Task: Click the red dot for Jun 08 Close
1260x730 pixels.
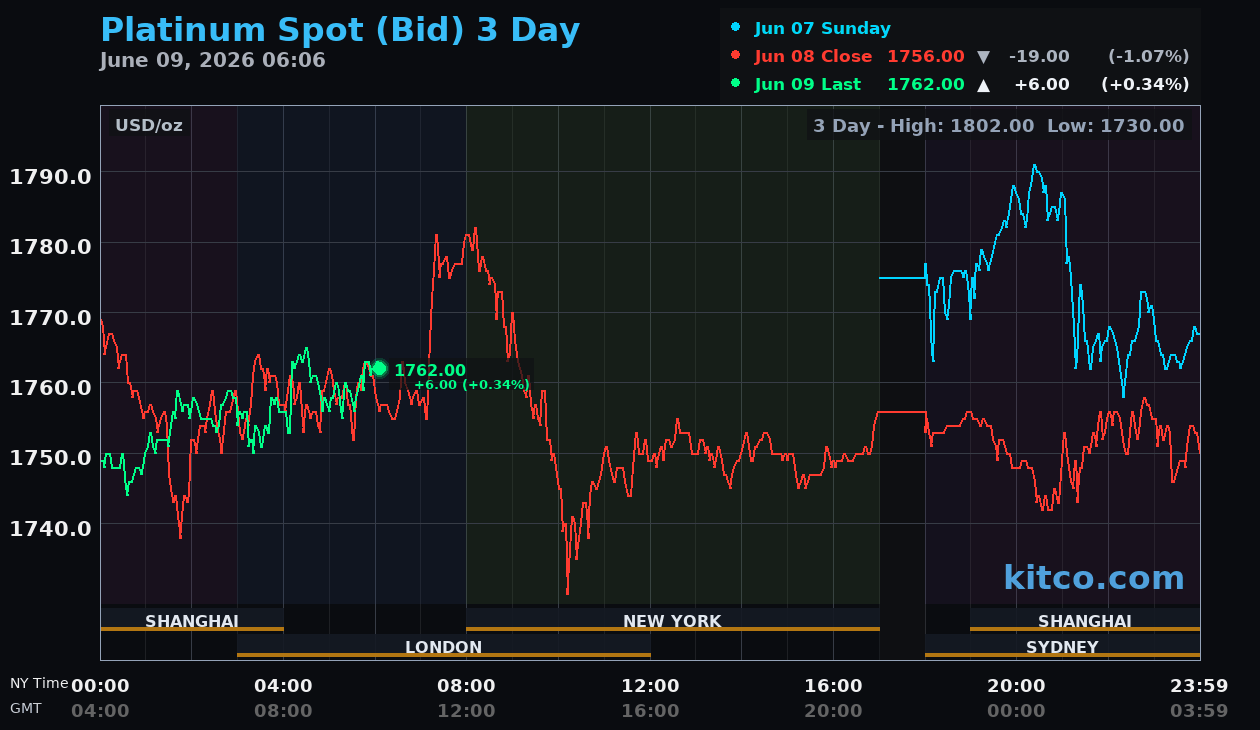Action: click(x=737, y=56)
